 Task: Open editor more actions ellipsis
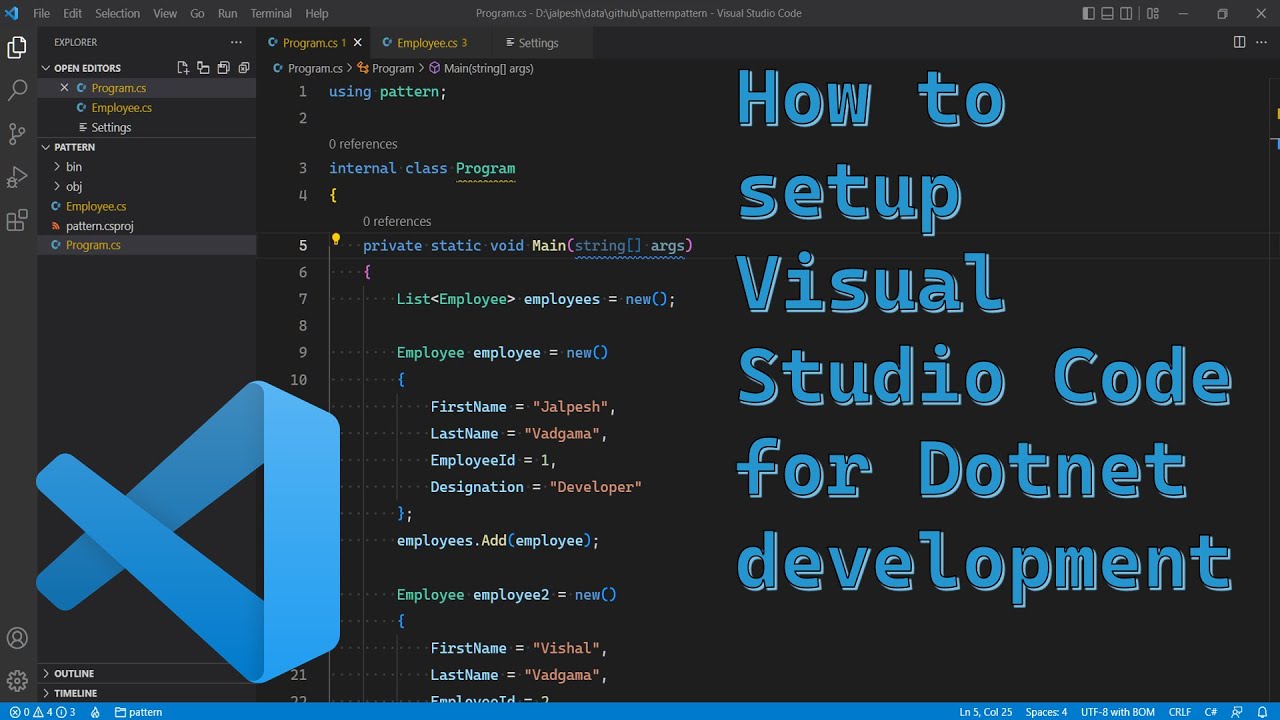pyautogui.click(x=1261, y=42)
